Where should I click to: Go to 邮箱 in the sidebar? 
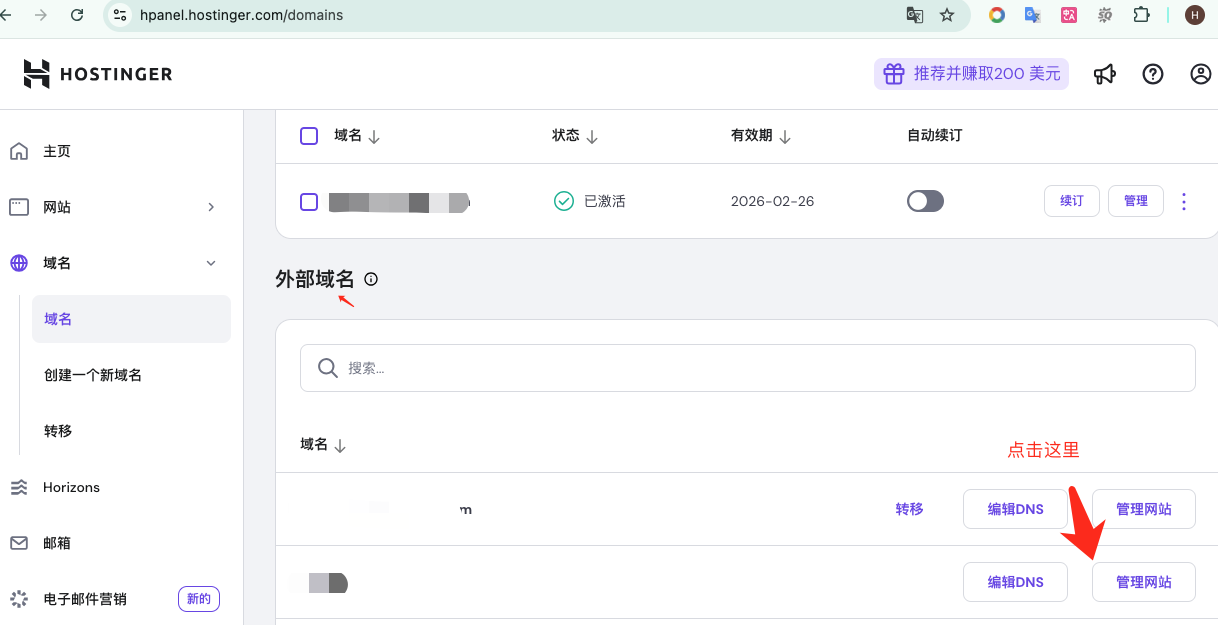pyautogui.click(x=57, y=543)
